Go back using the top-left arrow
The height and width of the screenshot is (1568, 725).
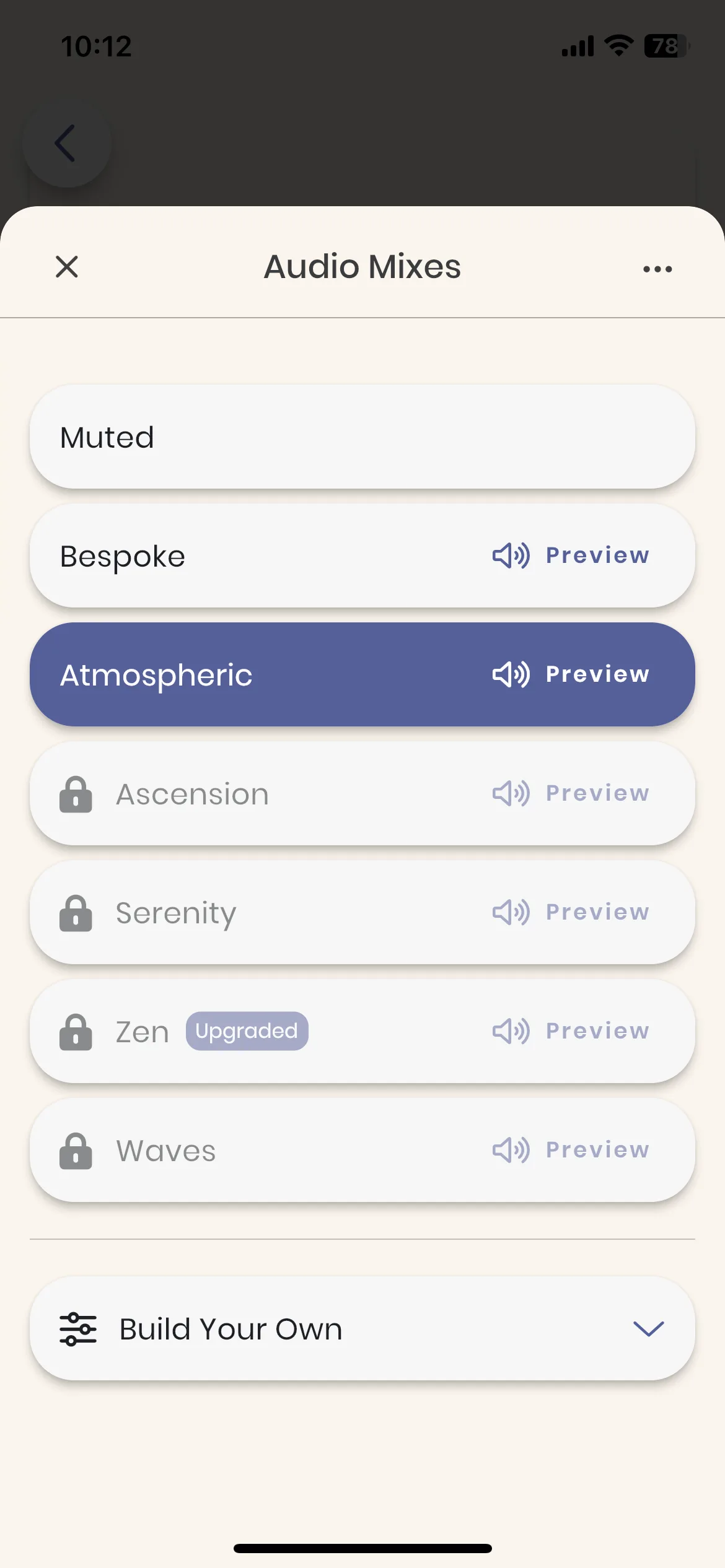tap(66, 143)
